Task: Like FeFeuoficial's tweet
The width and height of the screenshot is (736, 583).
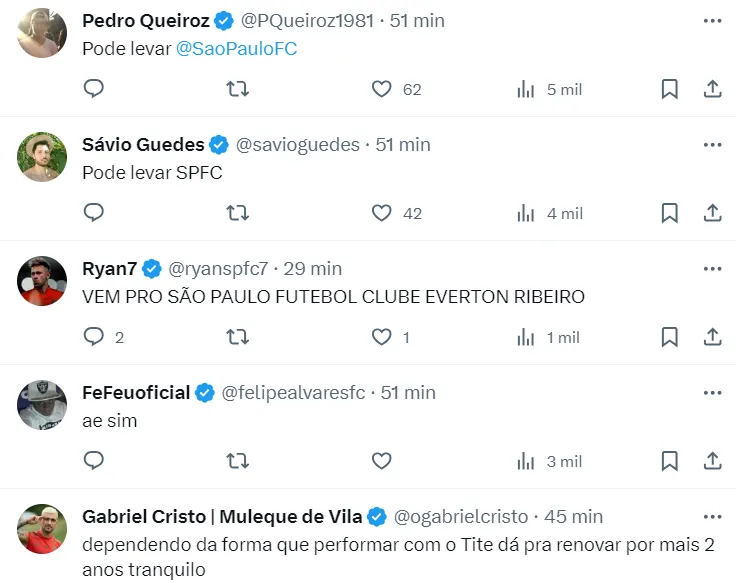Action: (382, 461)
